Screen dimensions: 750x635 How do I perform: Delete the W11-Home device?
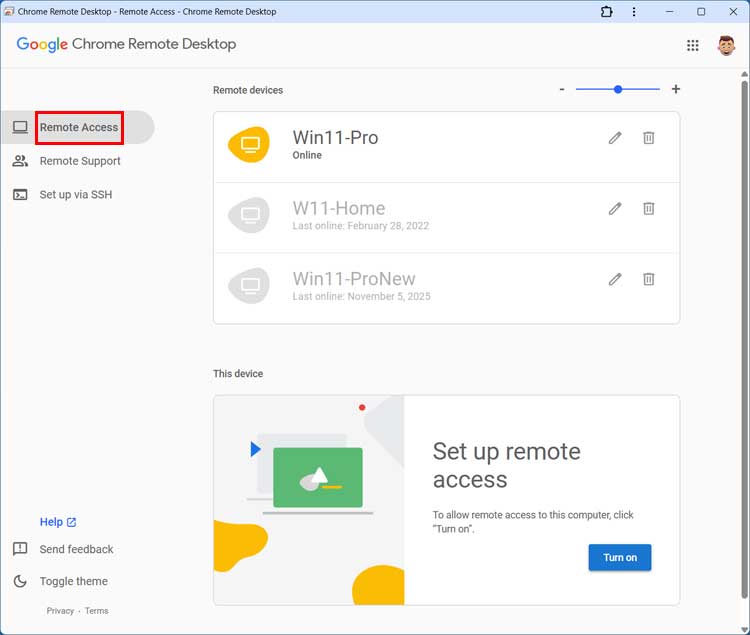tap(649, 208)
